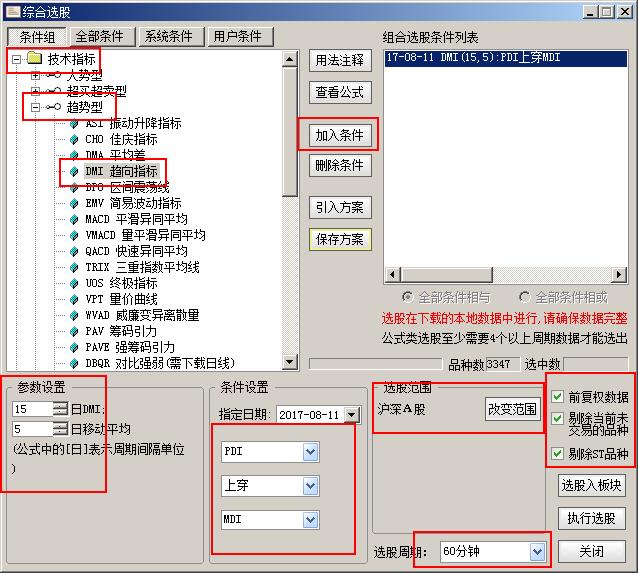
Task: Click the CHO 佳庆指标 diamond icon
Action: [x=74, y=139]
